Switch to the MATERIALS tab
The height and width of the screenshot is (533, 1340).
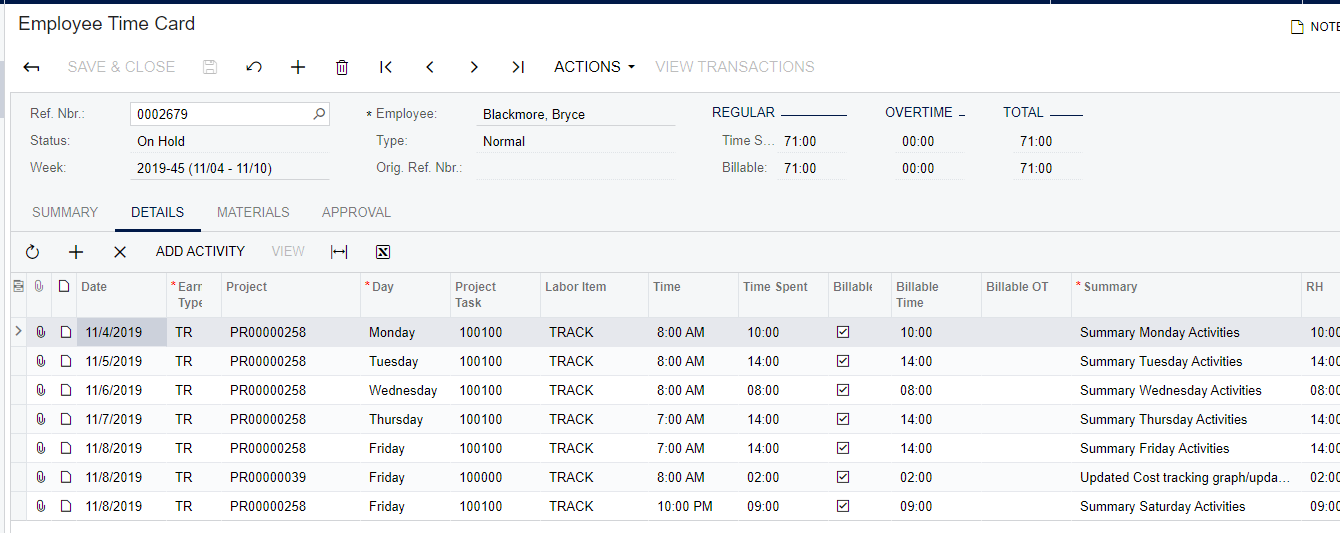click(x=253, y=212)
